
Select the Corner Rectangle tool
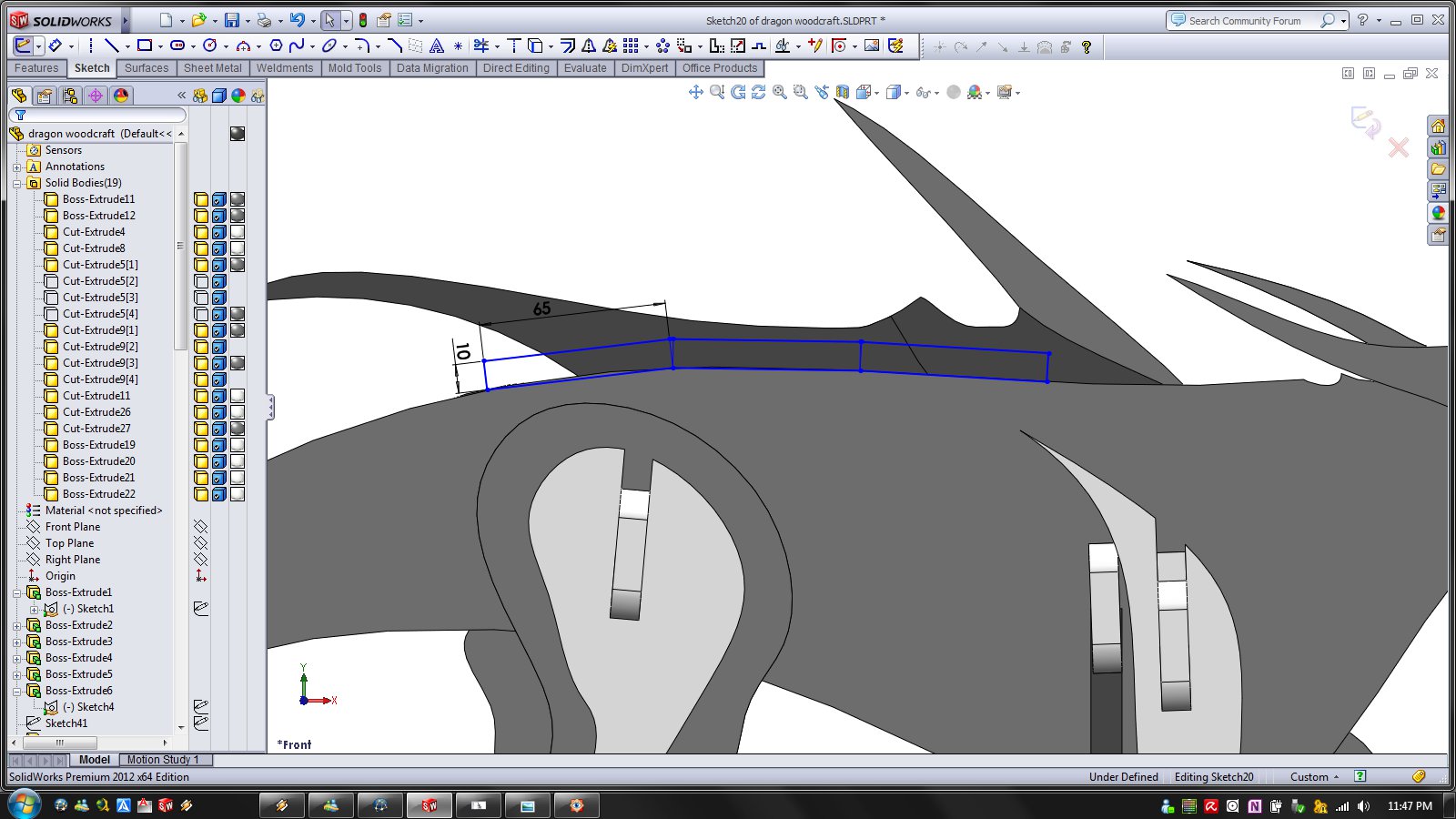(144, 45)
